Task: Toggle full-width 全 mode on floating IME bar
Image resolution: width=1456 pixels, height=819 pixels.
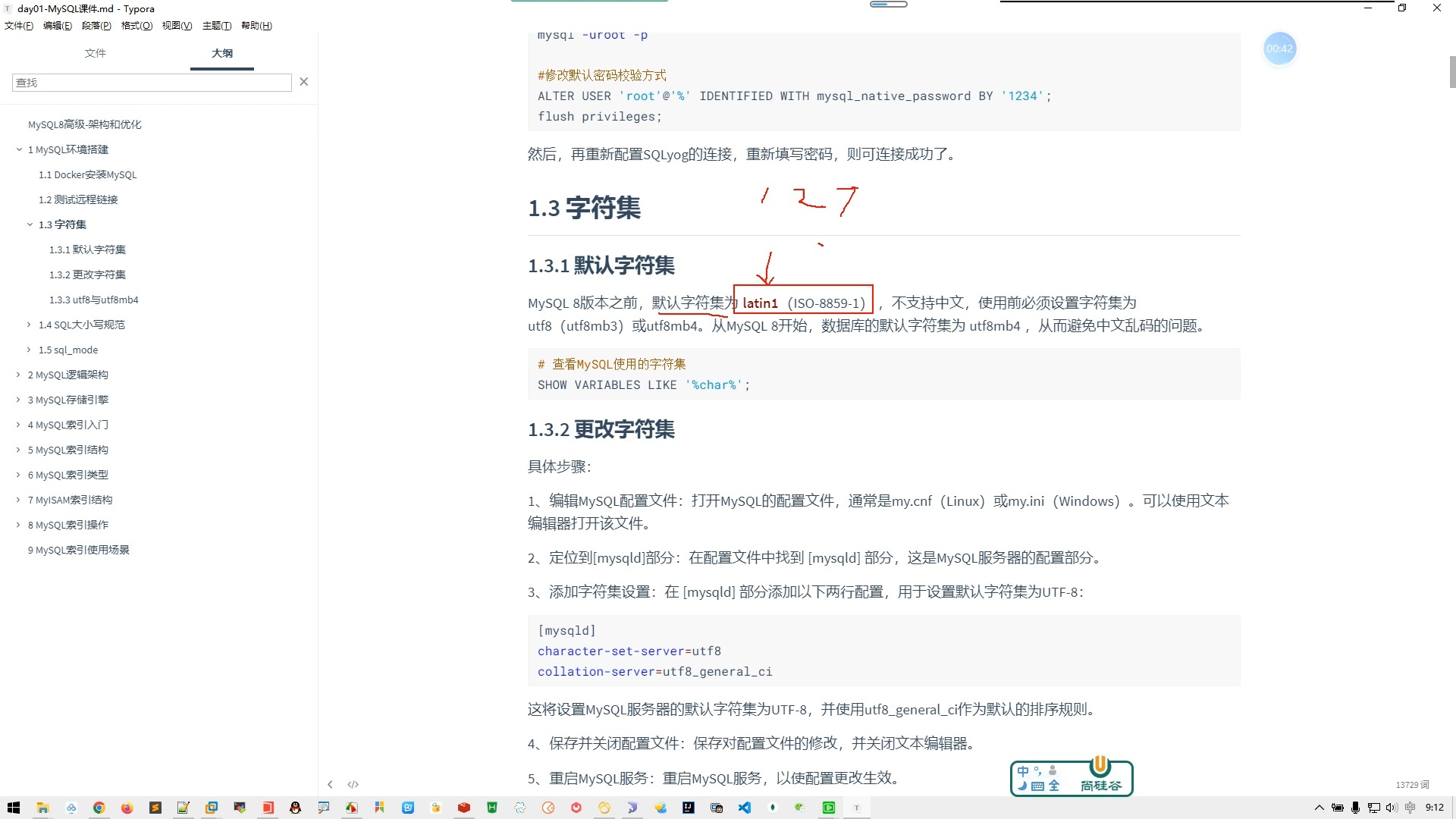Action: point(1053,786)
